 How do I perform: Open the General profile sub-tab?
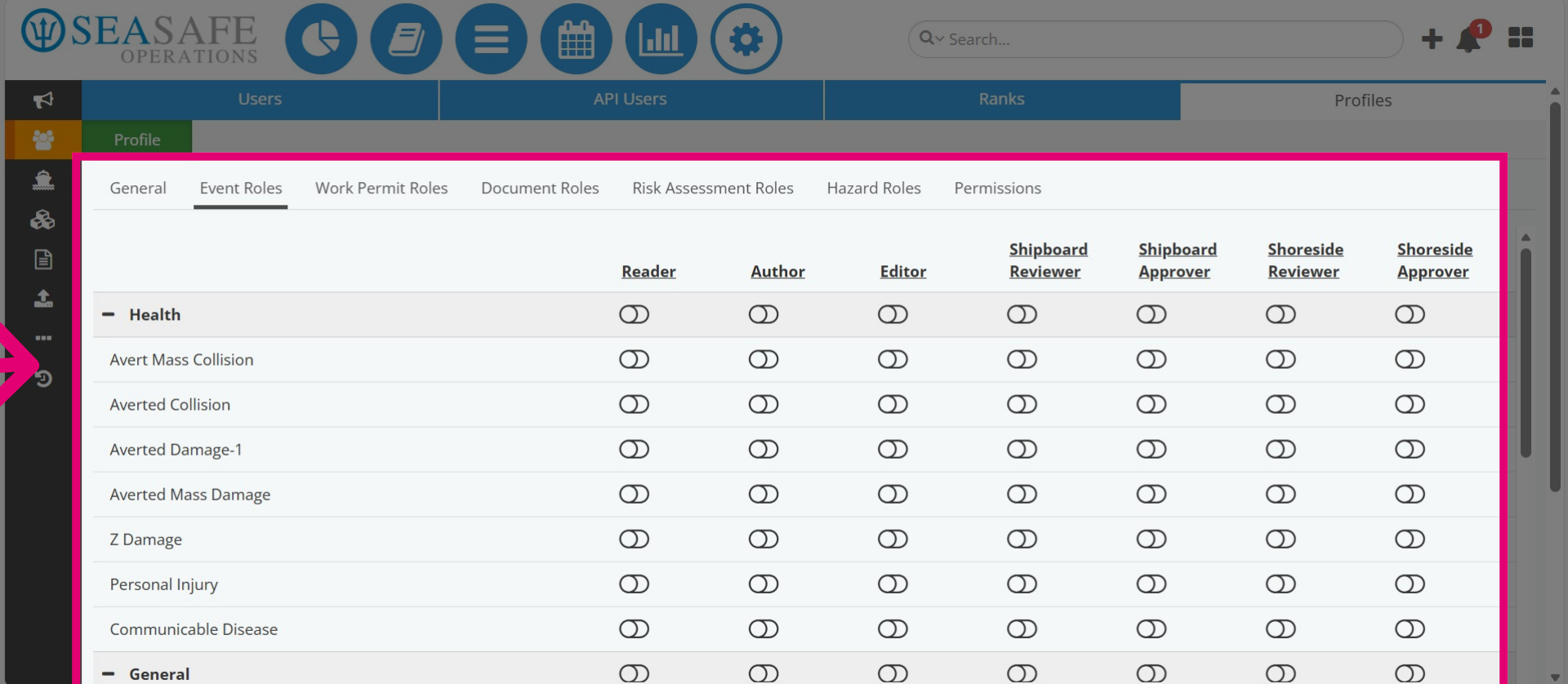coord(138,188)
